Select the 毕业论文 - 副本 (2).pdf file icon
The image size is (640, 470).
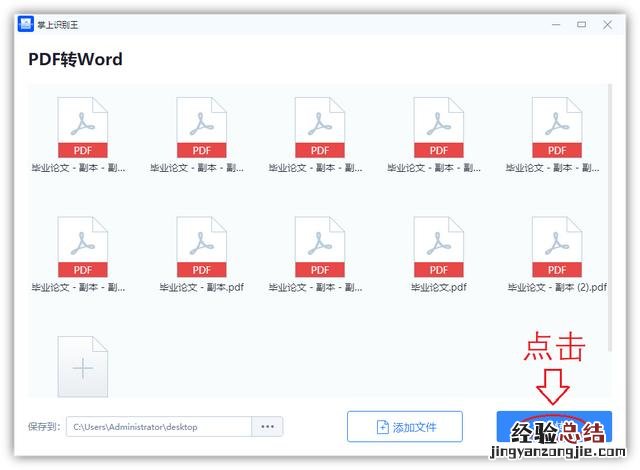pos(557,246)
